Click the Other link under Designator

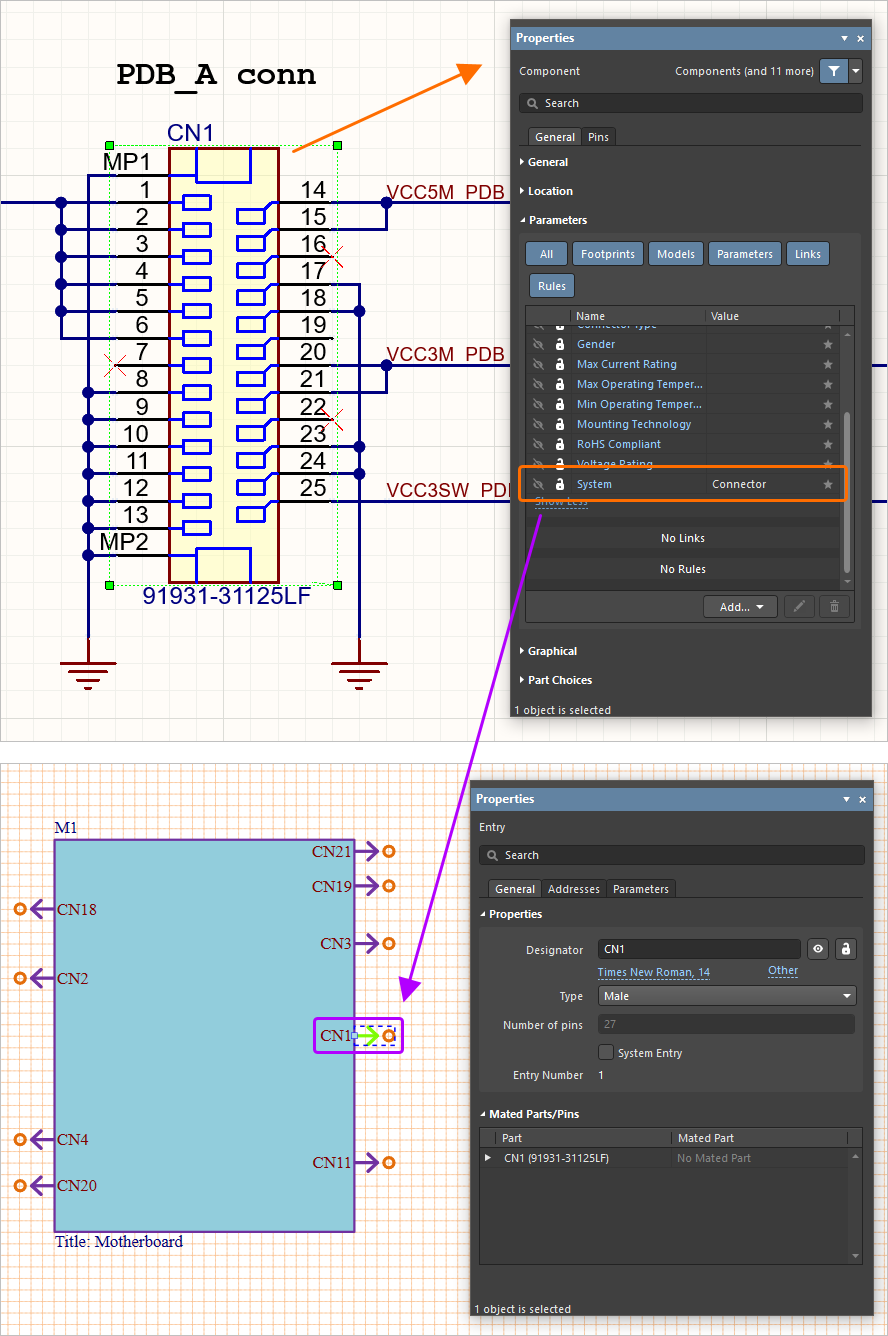pyautogui.click(x=783, y=970)
